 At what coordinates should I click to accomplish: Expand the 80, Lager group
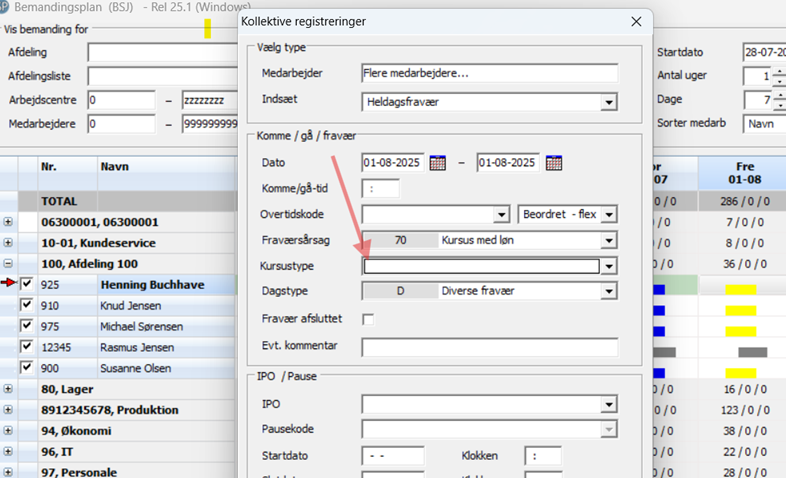pos(9,389)
